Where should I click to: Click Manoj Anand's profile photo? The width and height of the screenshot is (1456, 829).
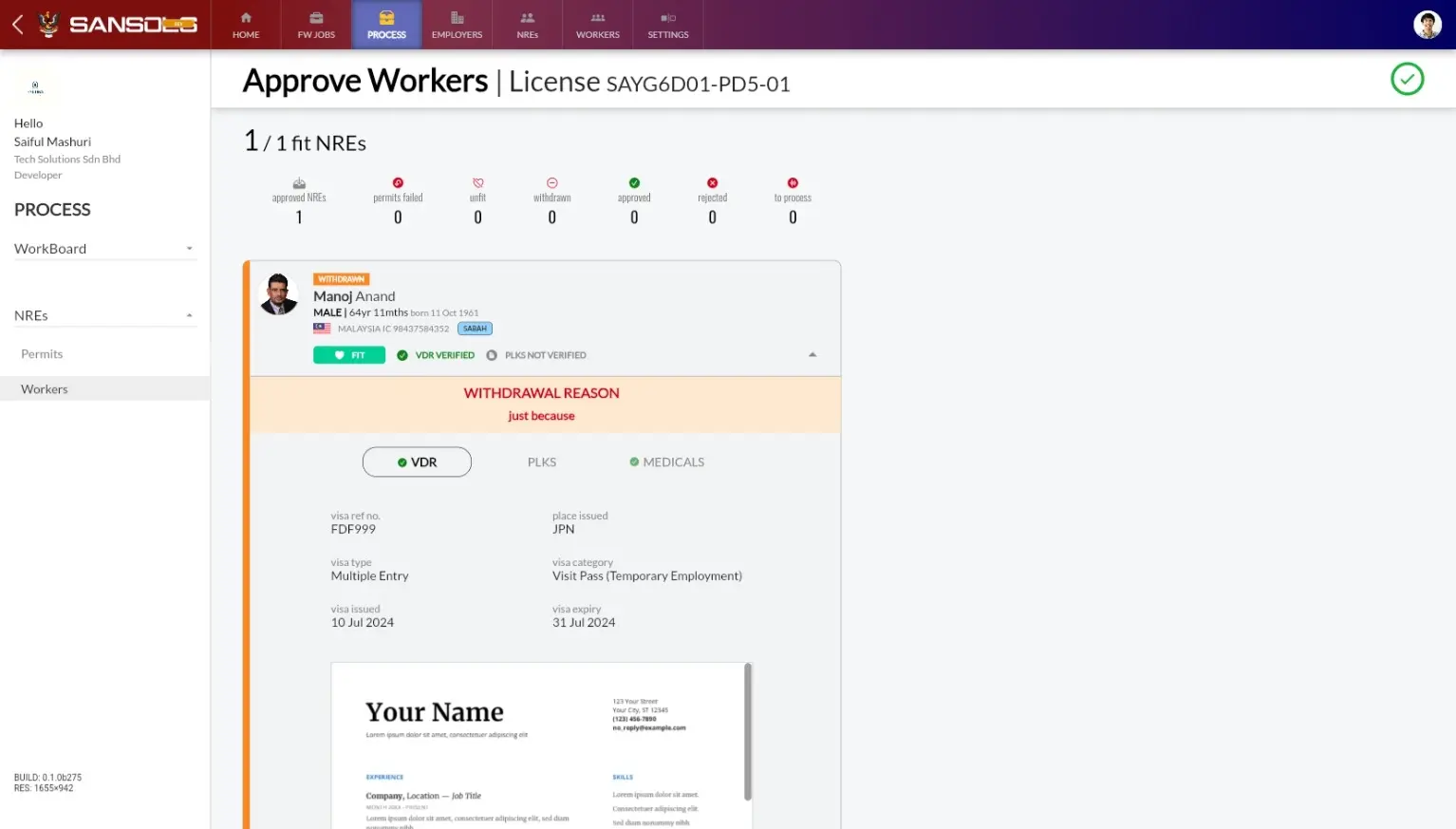(x=278, y=294)
